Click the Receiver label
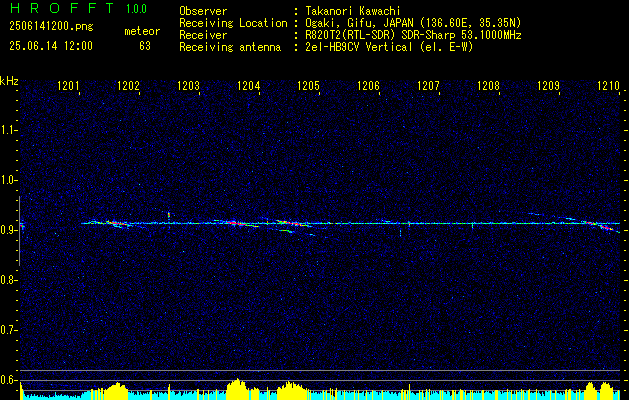Screen dimensions: 629x400 [203, 35]
